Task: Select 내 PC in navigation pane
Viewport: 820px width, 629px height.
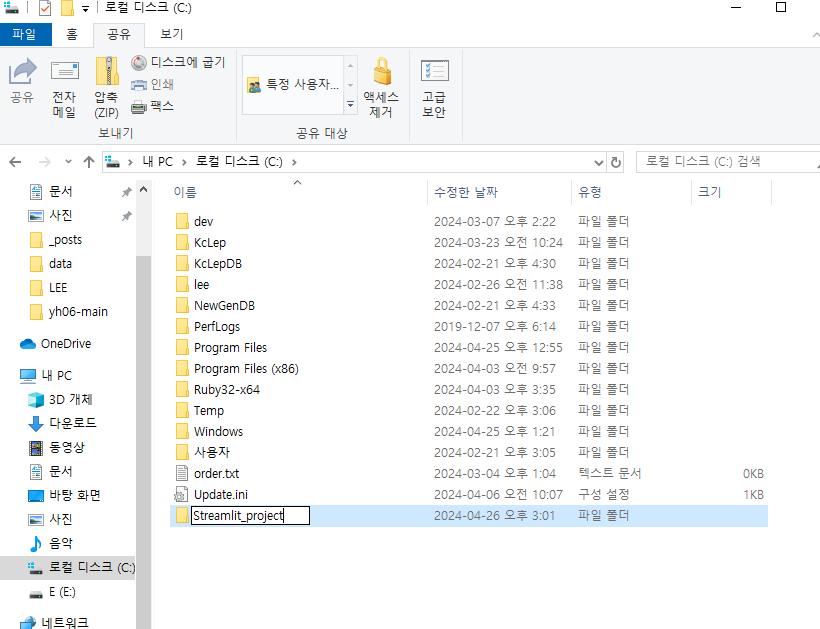Action: coord(46,375)
